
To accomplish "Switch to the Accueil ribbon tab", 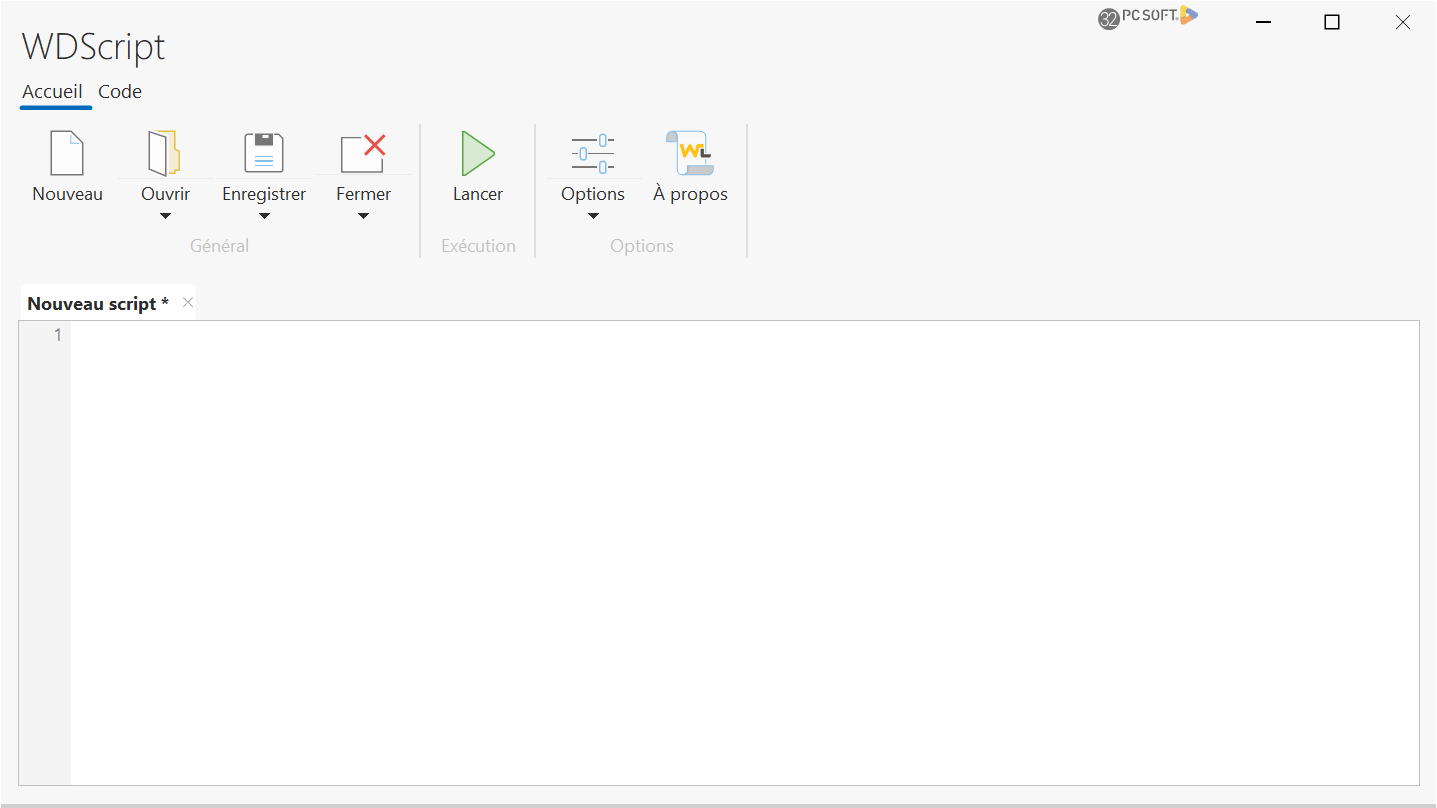I will click(x=53, y=92).
